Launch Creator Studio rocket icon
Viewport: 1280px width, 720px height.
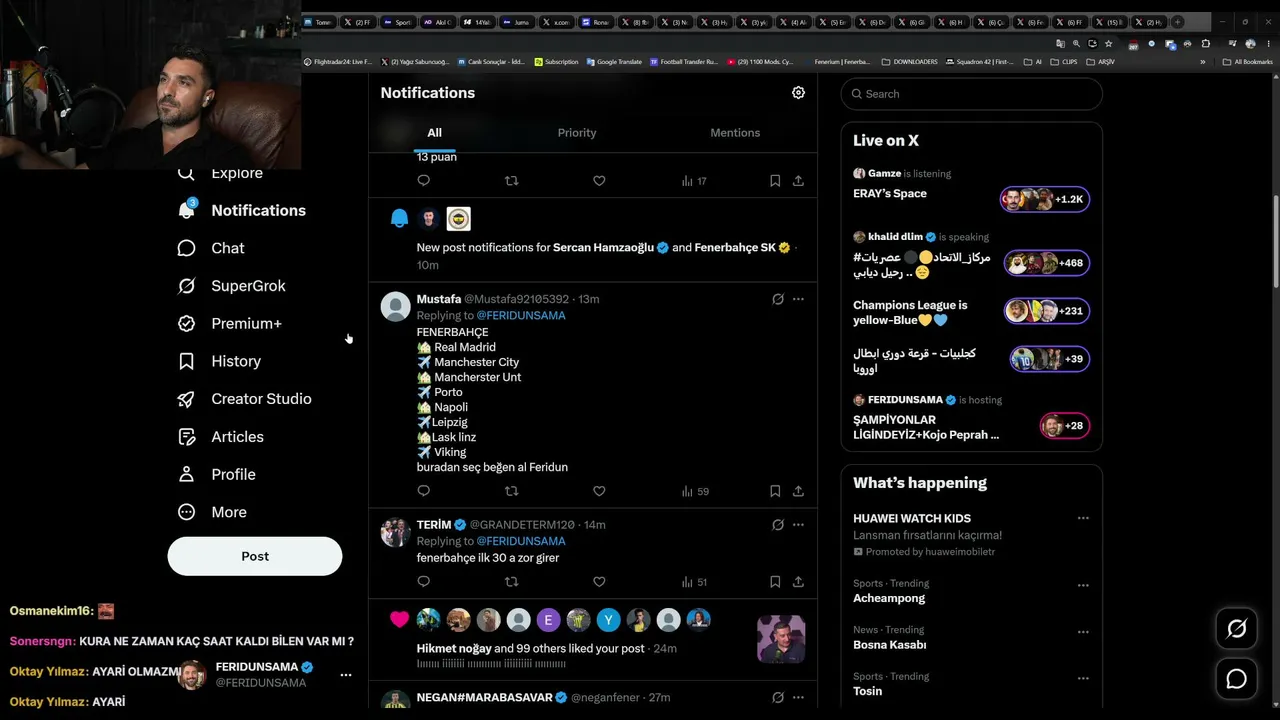click(186, 399)
